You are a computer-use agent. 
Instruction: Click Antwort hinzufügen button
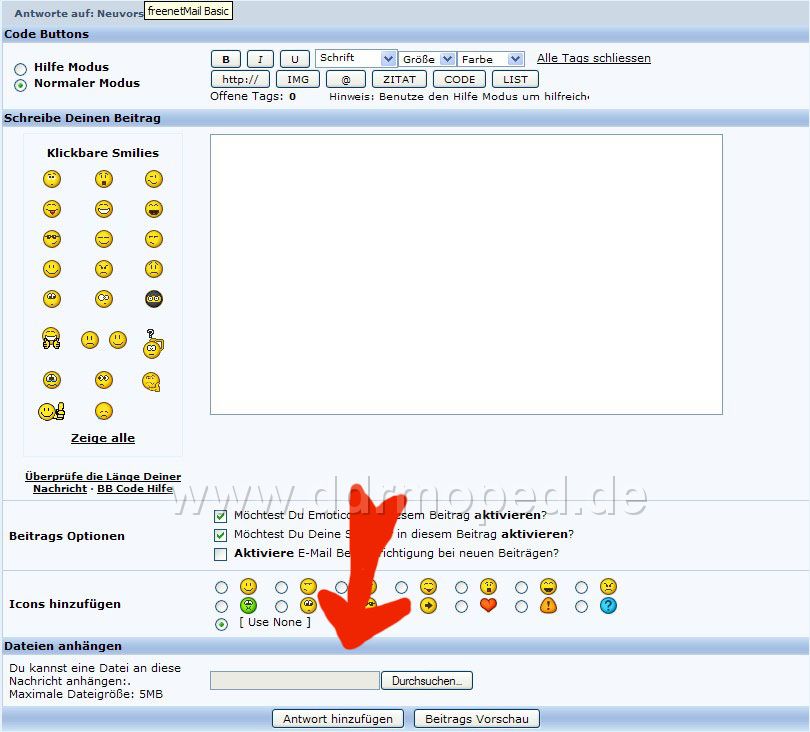coord(338,719)
